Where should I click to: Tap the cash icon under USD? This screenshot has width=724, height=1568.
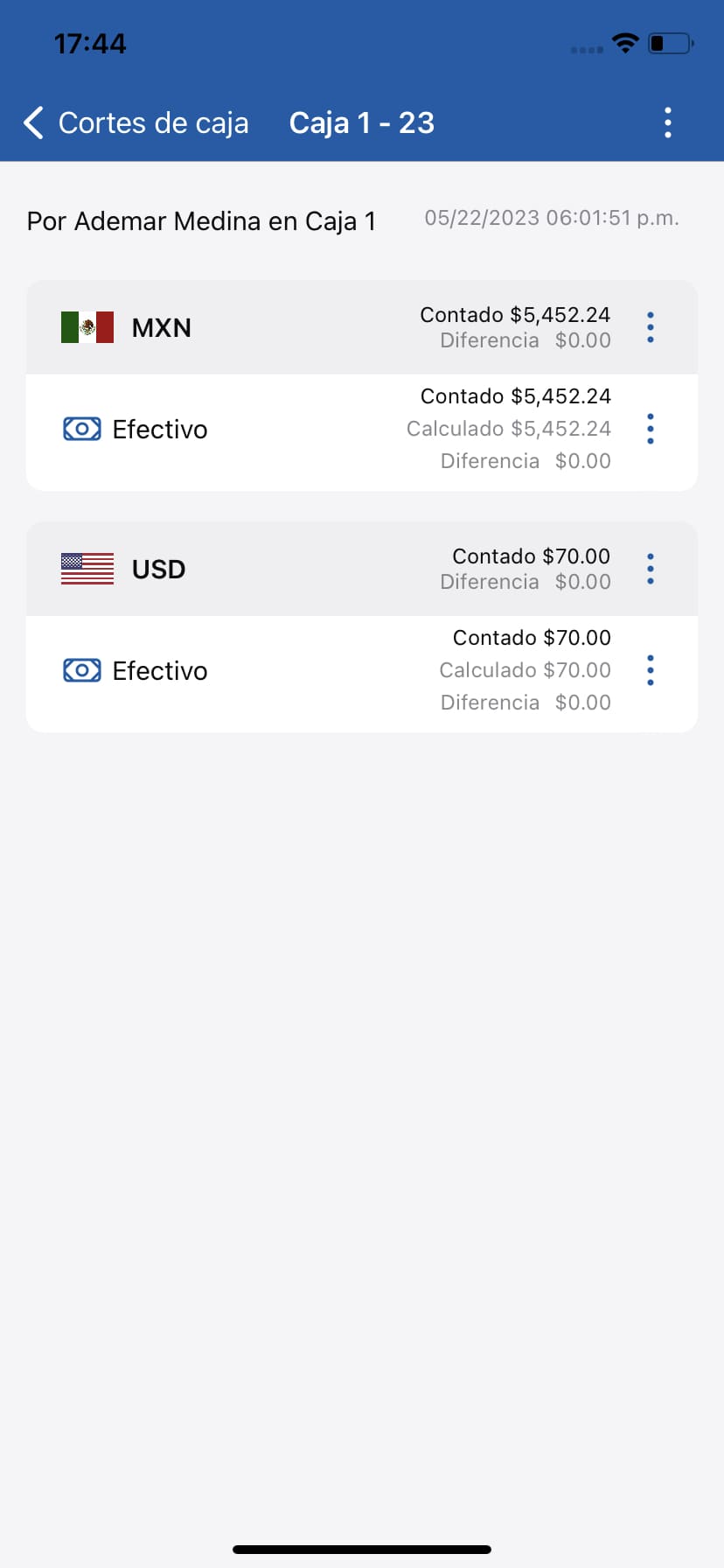coord(82,670)
